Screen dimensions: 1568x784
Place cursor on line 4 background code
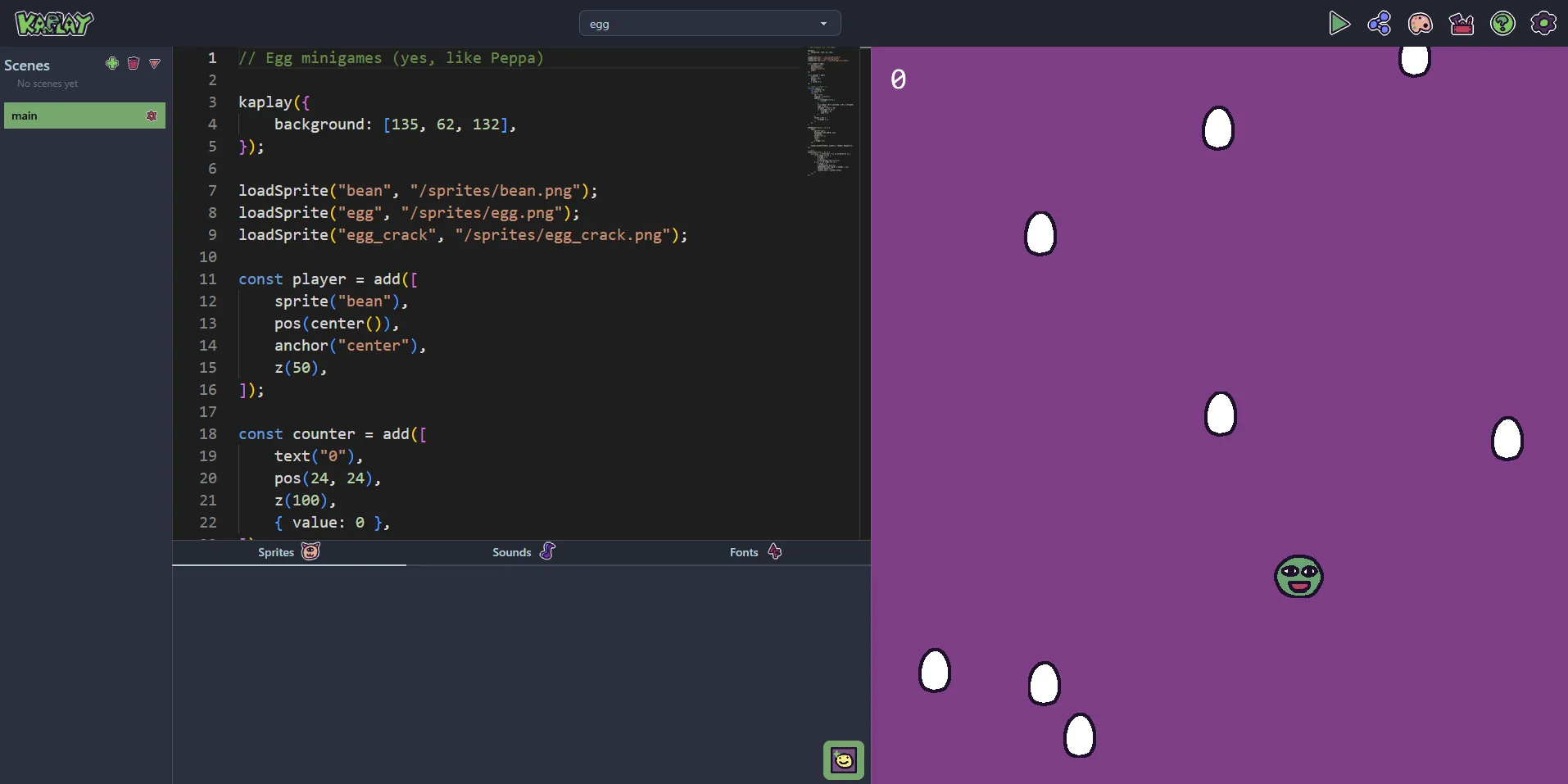coord(395,125)
